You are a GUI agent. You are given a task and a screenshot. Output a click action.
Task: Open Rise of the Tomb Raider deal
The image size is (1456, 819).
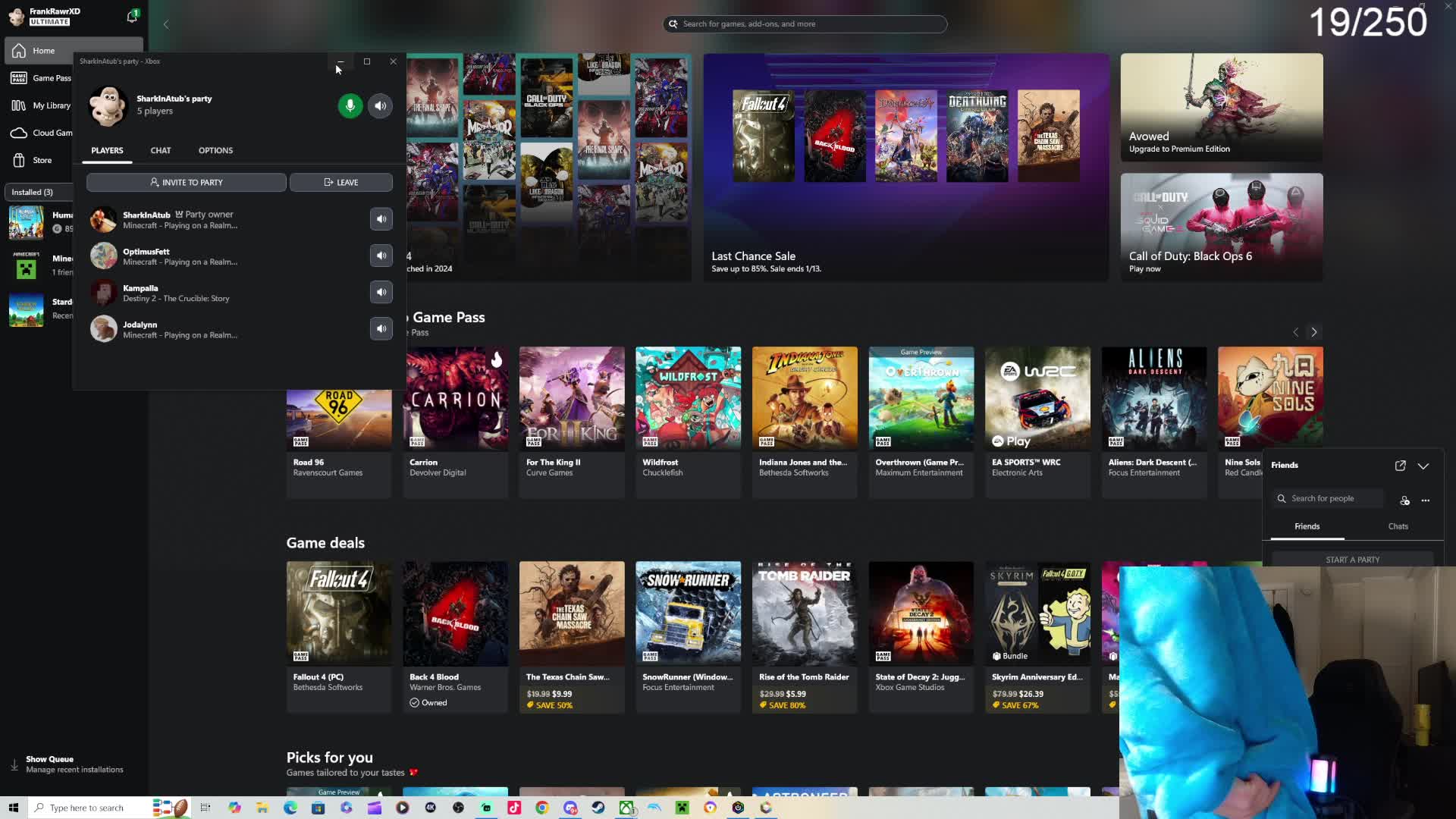click(x=805, y=637)
